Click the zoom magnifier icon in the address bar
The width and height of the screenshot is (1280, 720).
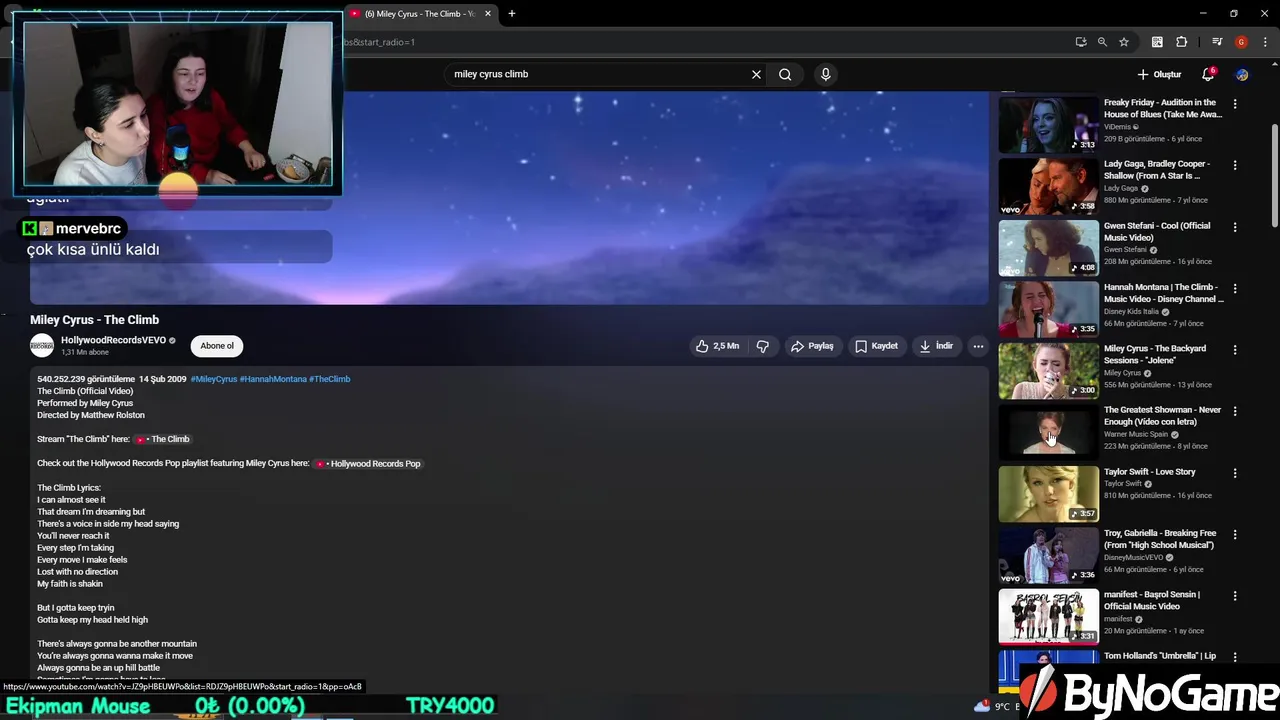1102,42
